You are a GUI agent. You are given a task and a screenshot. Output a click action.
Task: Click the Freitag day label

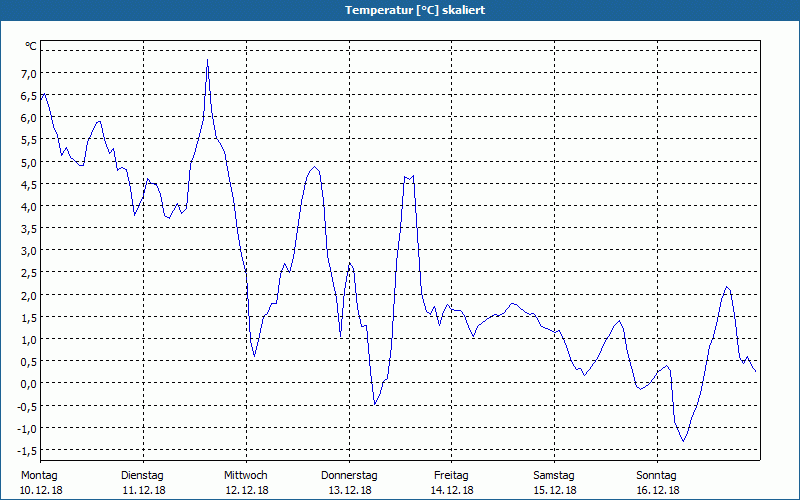coord(451,475)
